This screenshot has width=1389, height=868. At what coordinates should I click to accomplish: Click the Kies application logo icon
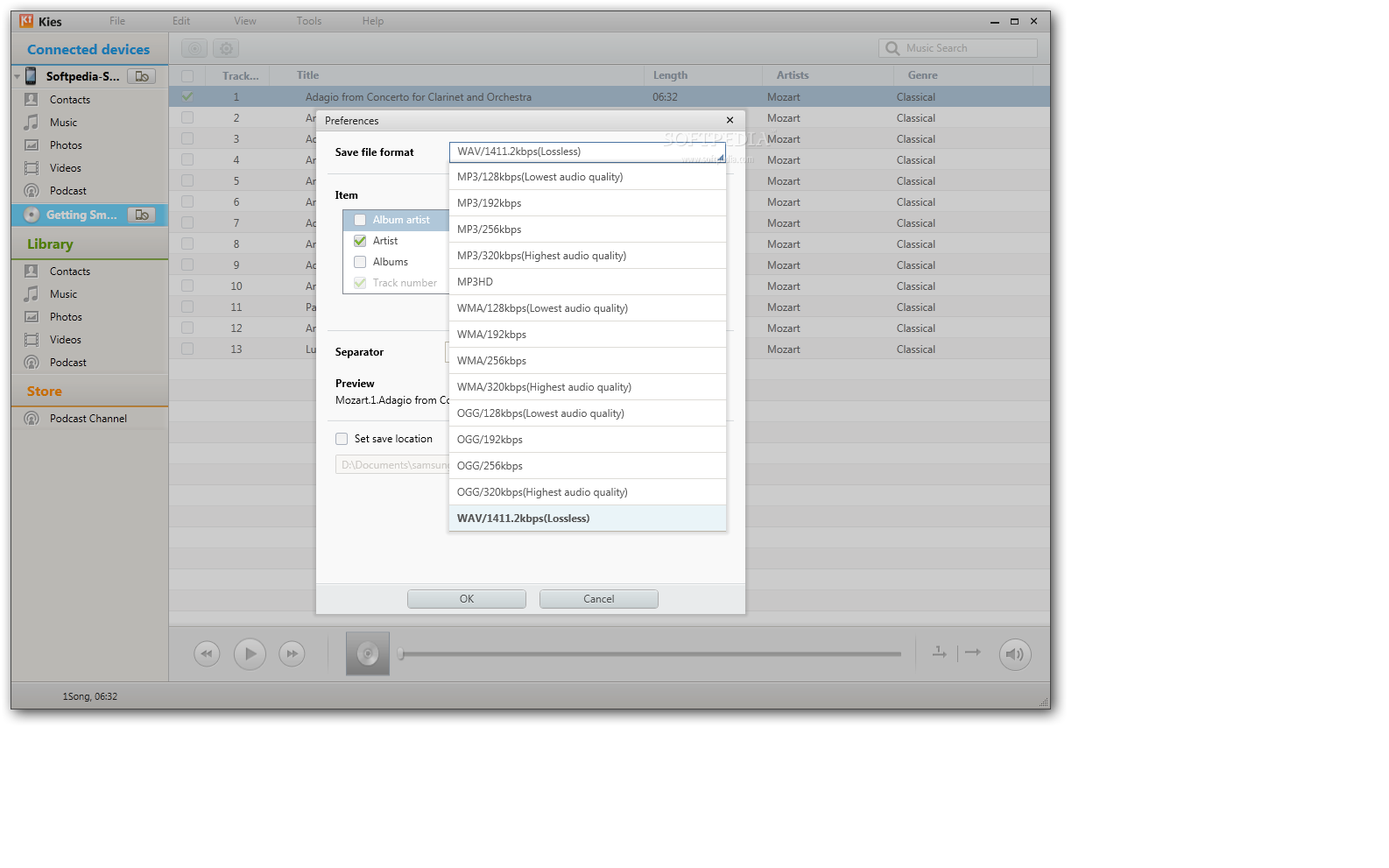(x=26, y=21)
